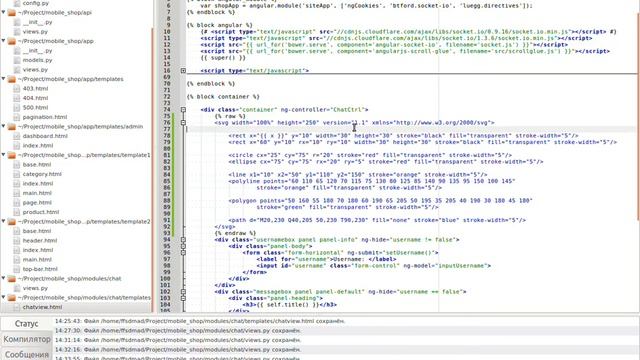Click file icon beside product.html

17,212
